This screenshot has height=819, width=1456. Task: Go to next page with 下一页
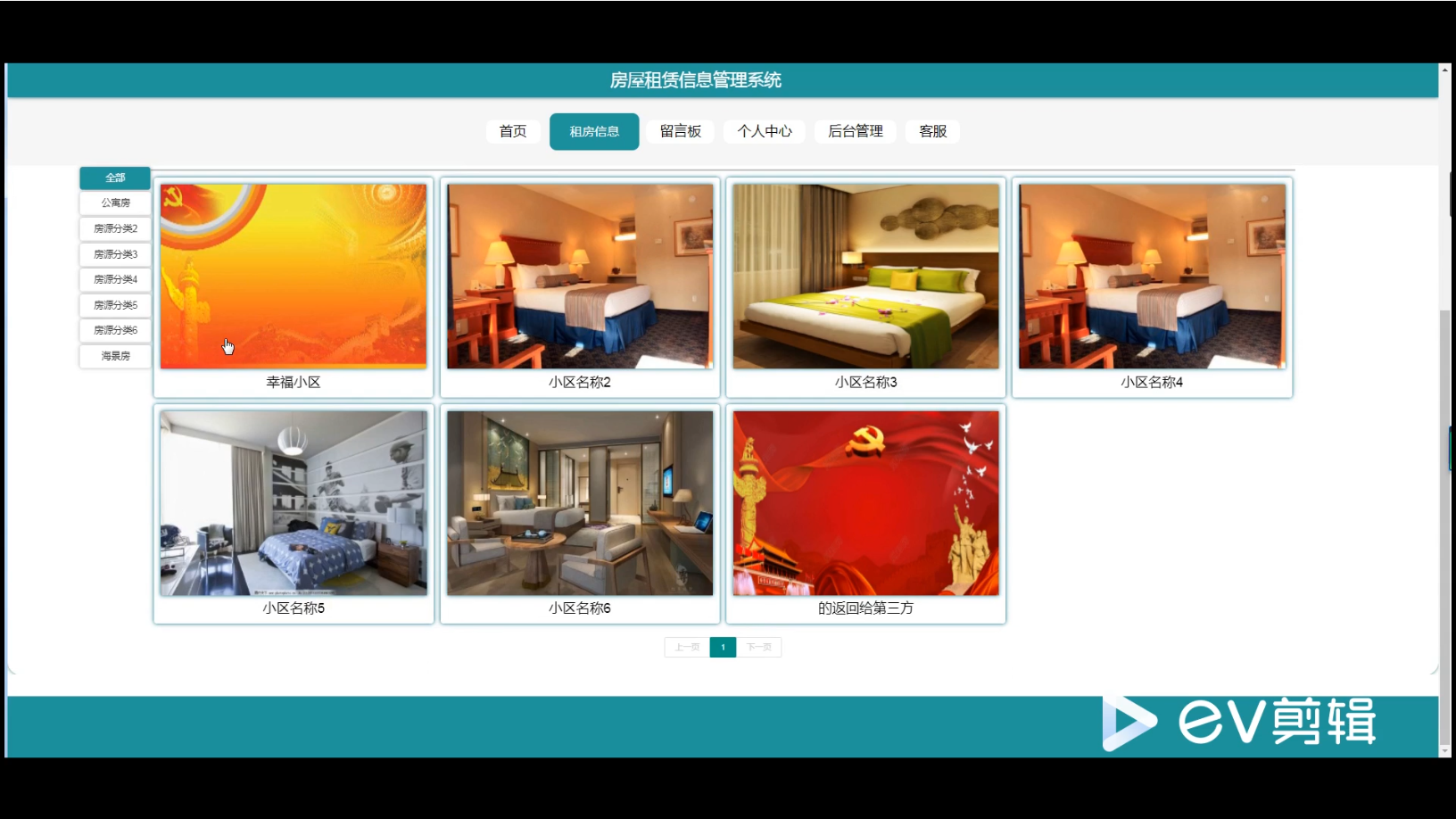(759, 647)
